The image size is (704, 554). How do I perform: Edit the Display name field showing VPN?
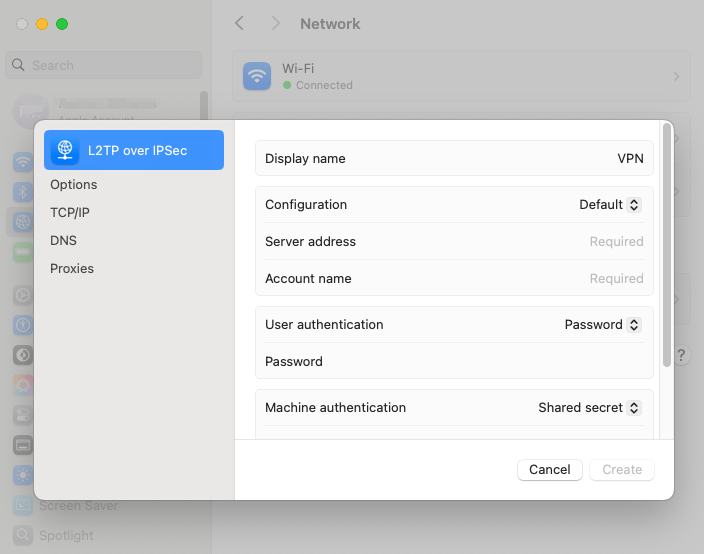[x=454, y=158]
